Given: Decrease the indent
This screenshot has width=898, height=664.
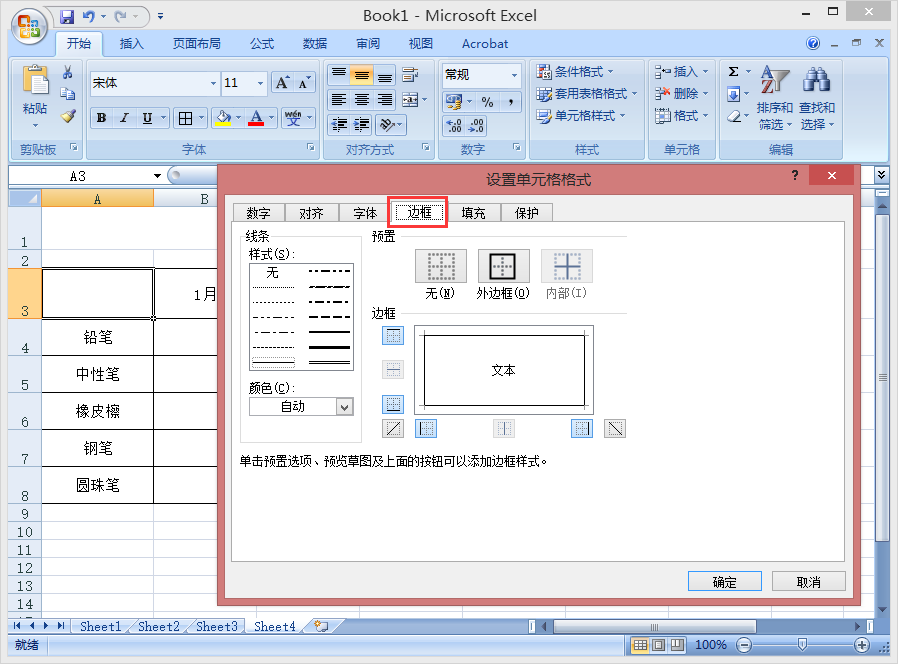Looking at the screenshot, I should click(x=339, y=124).
